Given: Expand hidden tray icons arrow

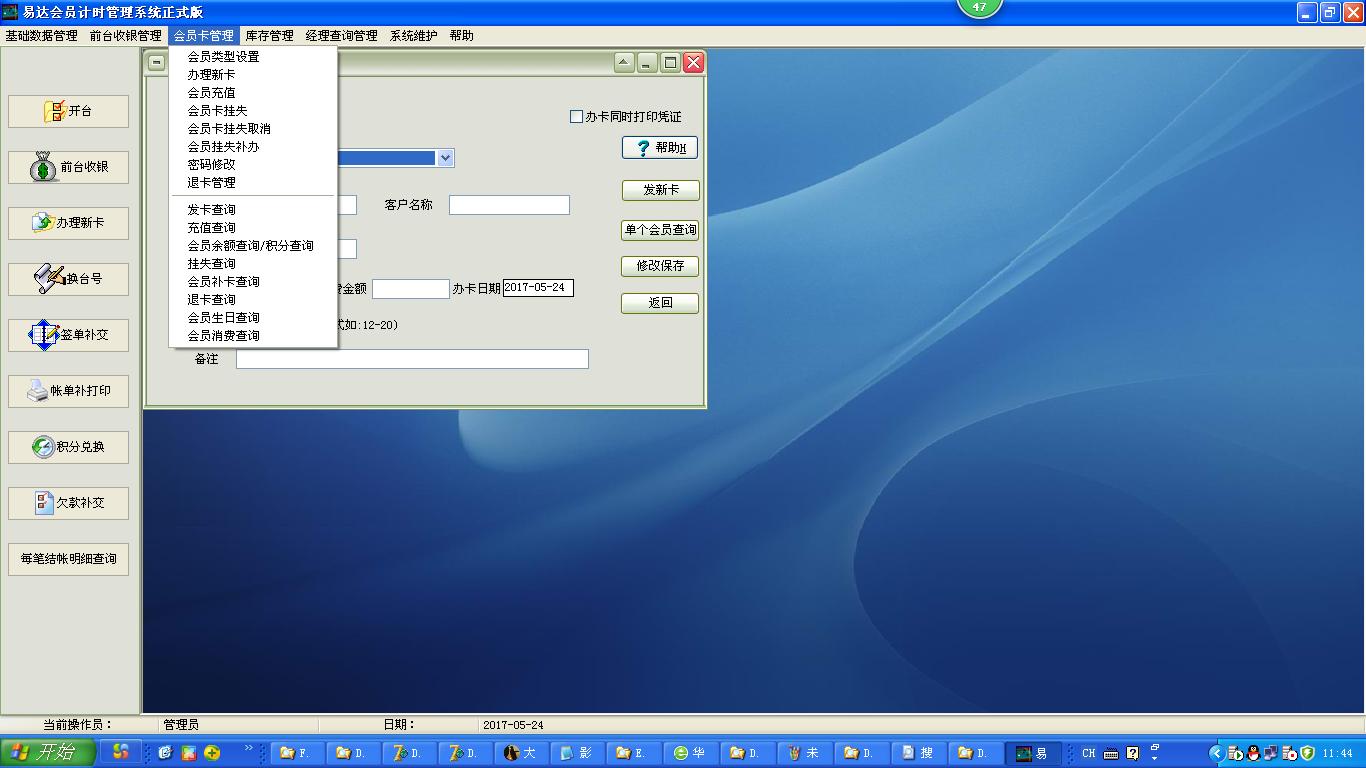Looking at the screenshot, I should pyautogui.click(x=1216, y=753).
